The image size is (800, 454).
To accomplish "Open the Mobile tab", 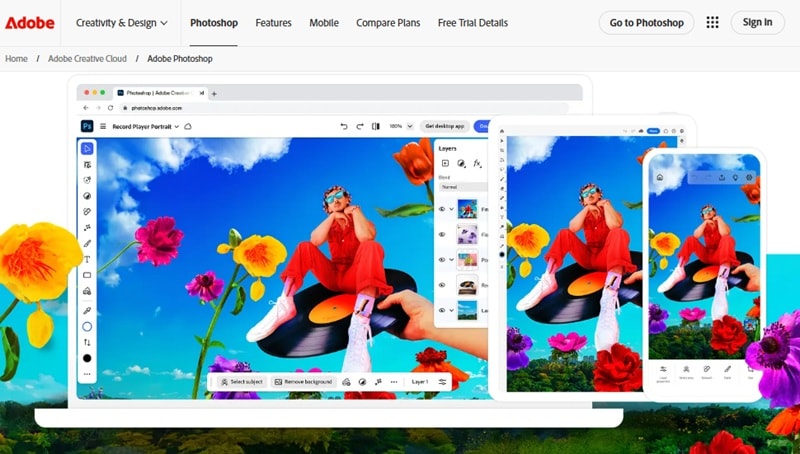I will point(324,23).
